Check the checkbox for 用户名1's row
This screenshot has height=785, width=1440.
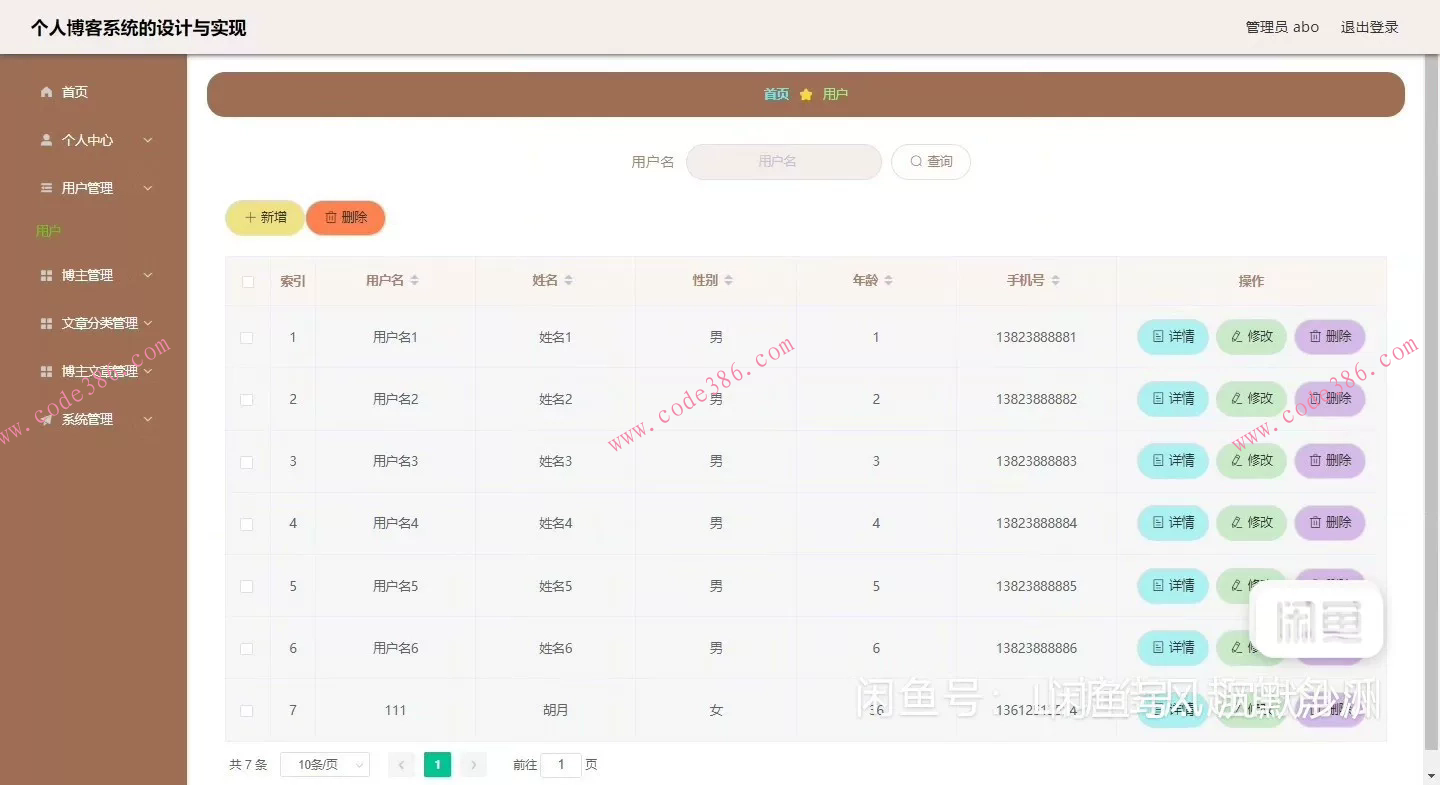pos(247,337)
